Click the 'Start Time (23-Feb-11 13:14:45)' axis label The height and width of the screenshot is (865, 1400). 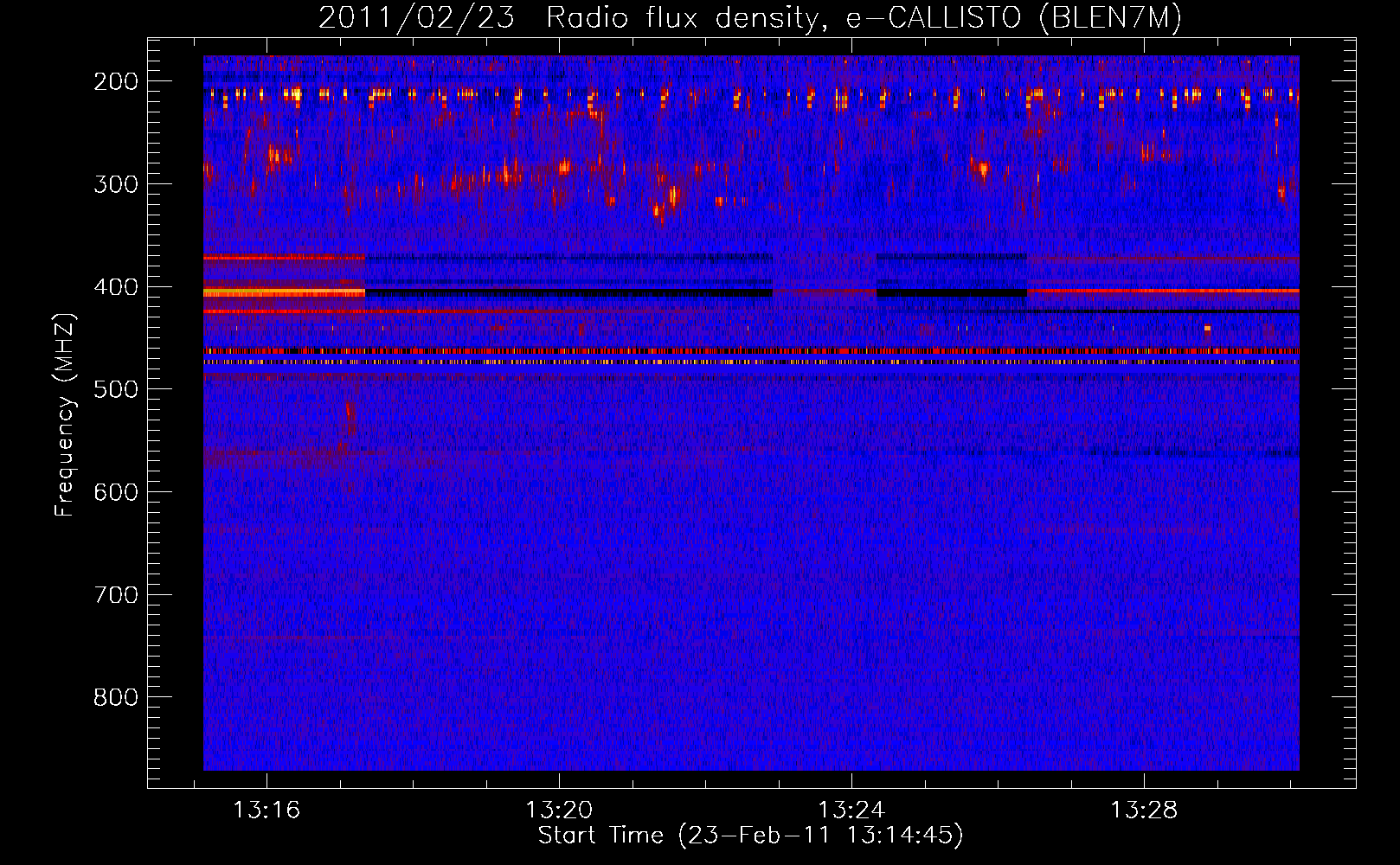pos(750,836)
